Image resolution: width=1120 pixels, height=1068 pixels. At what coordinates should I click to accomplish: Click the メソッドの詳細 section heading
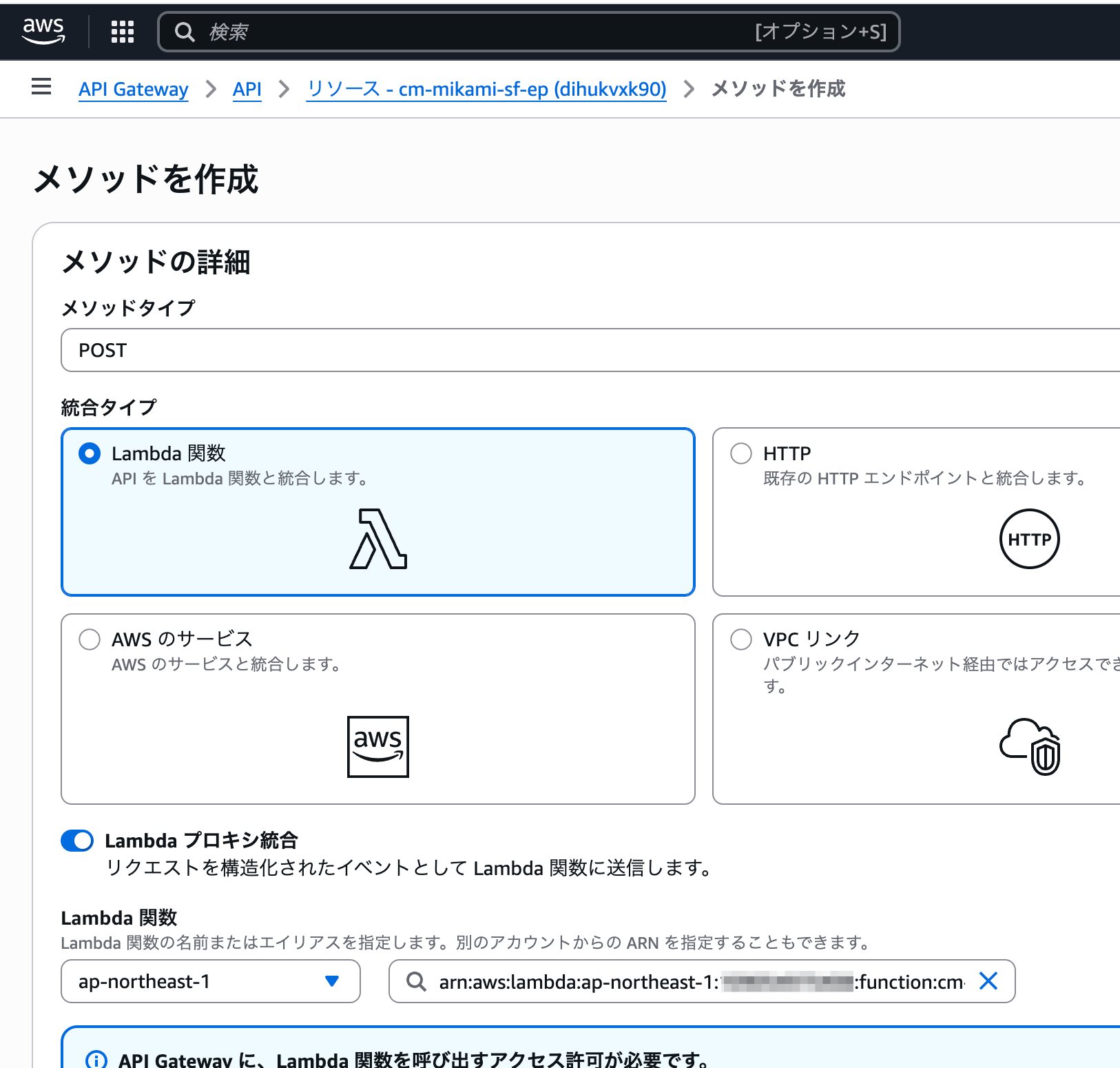(x=156, y=262)
